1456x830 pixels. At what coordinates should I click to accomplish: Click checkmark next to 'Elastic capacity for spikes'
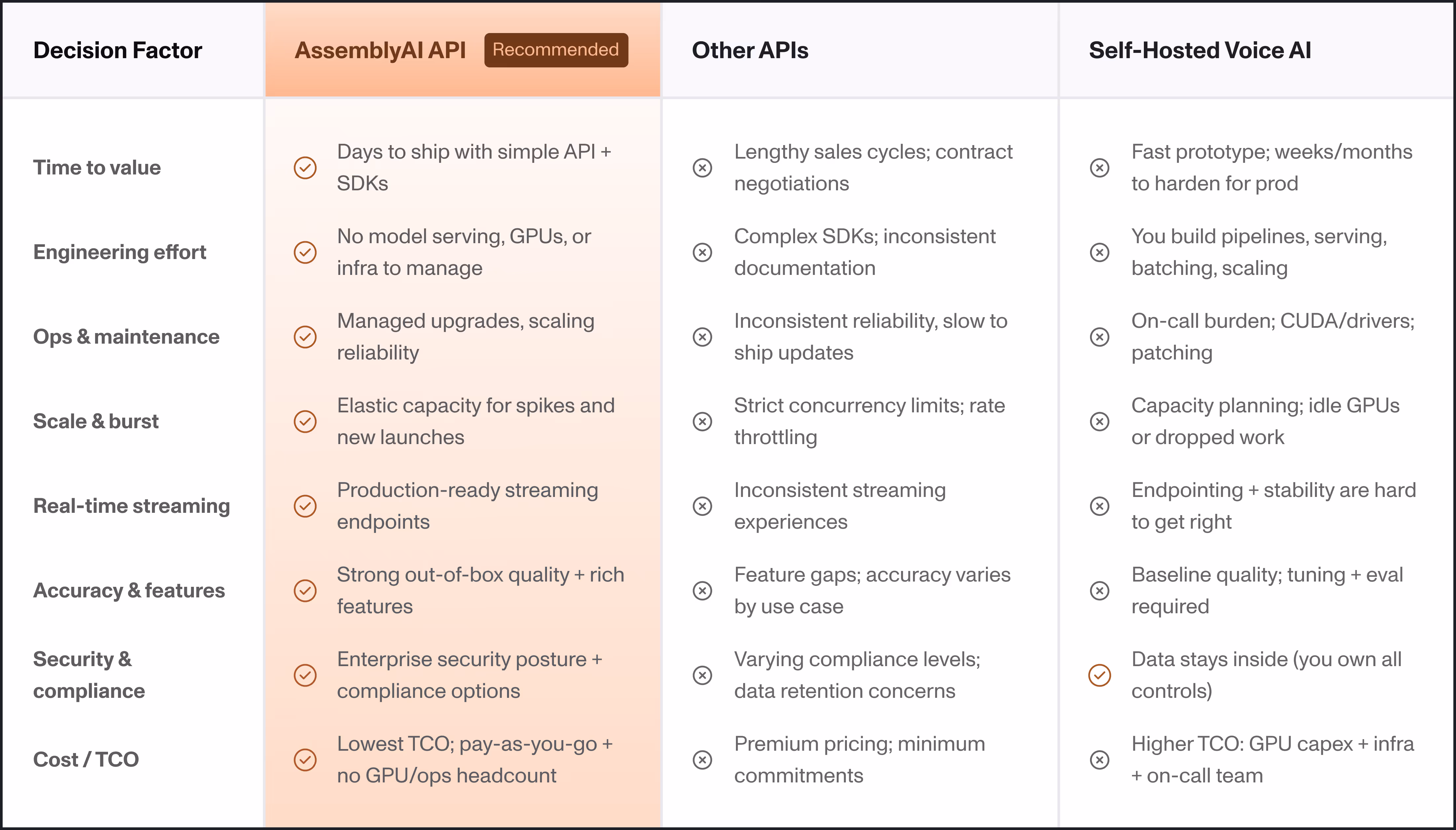[x=305, y=421]
